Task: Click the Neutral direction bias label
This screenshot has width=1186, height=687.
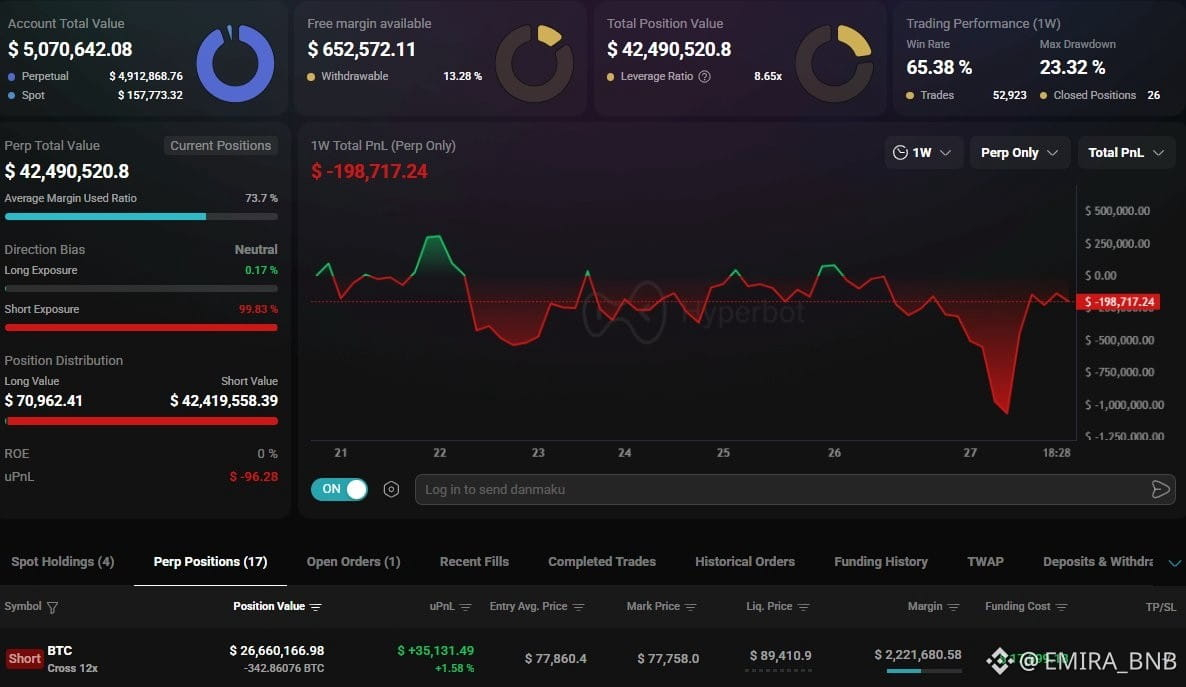Action: [x=256, y=250]
